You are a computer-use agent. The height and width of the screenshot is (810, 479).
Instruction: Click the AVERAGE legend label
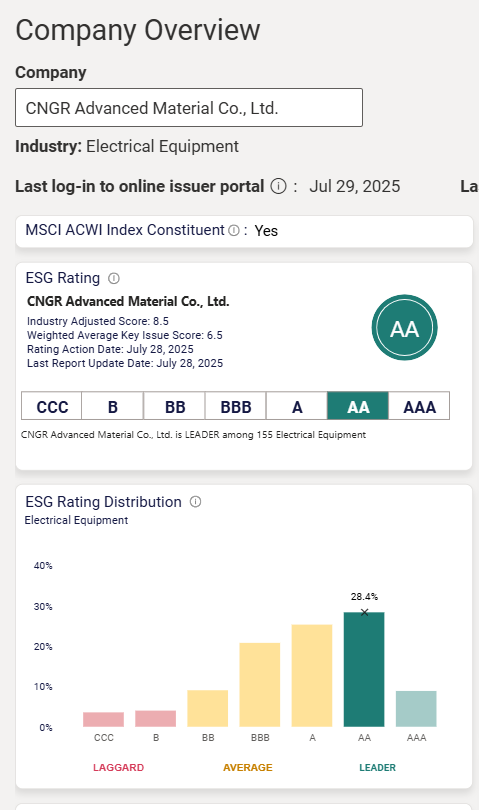pos(248,768)
